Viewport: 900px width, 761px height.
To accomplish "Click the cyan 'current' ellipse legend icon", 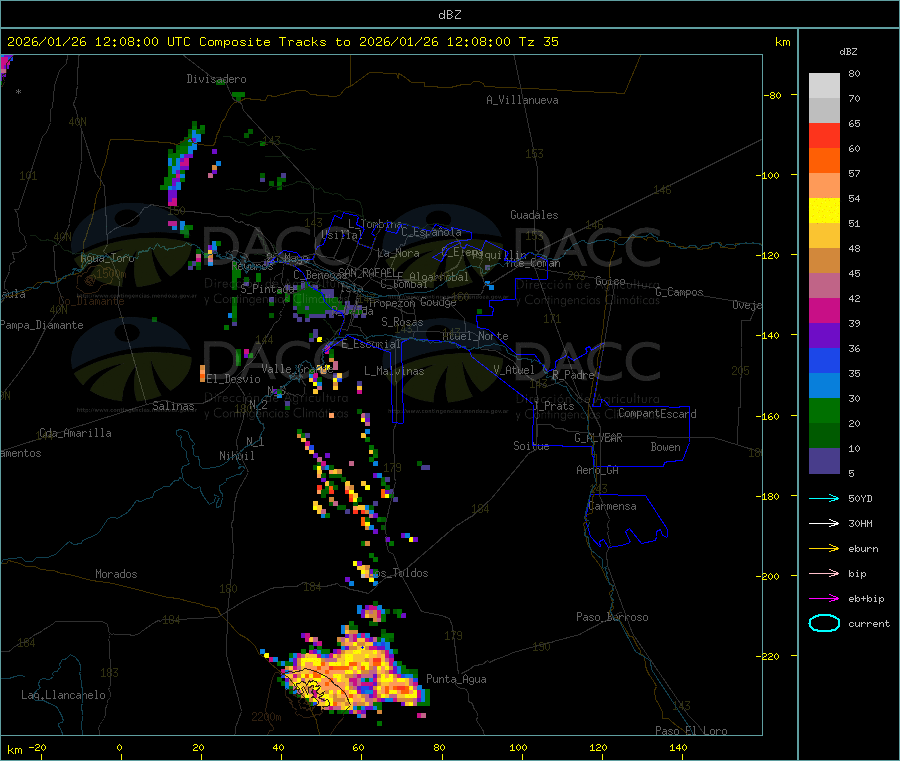I will 824,623.
